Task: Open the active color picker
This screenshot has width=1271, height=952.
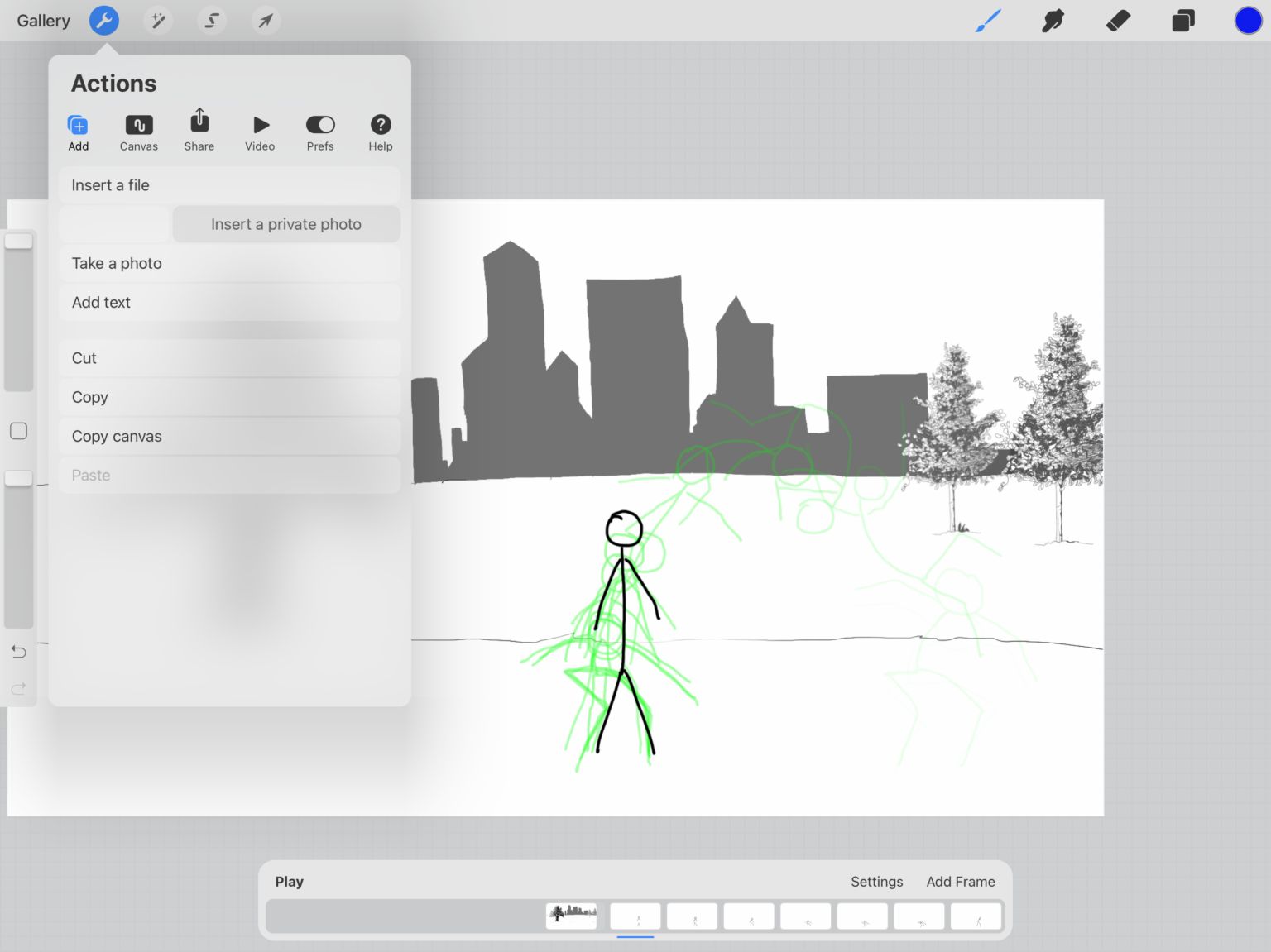Action: coord(1248,21)
